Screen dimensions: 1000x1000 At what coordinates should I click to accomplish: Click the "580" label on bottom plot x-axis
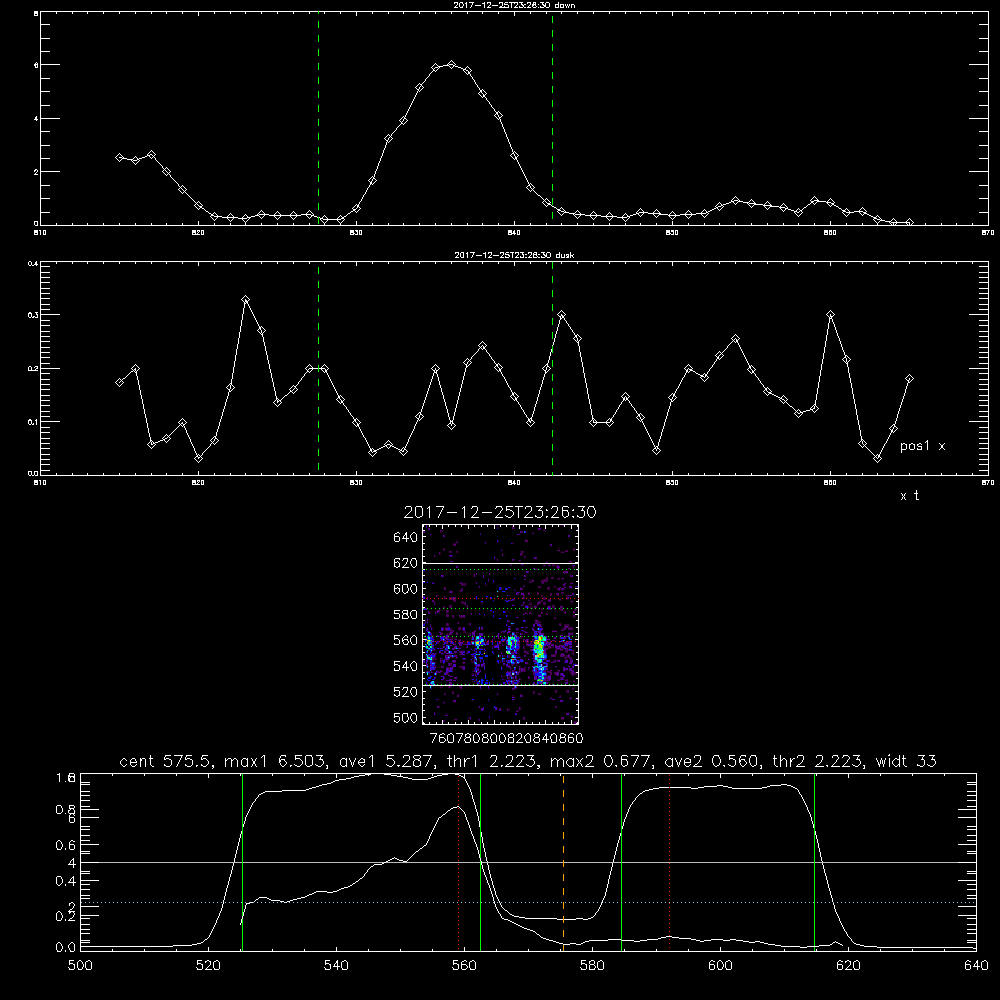(592, 966)
